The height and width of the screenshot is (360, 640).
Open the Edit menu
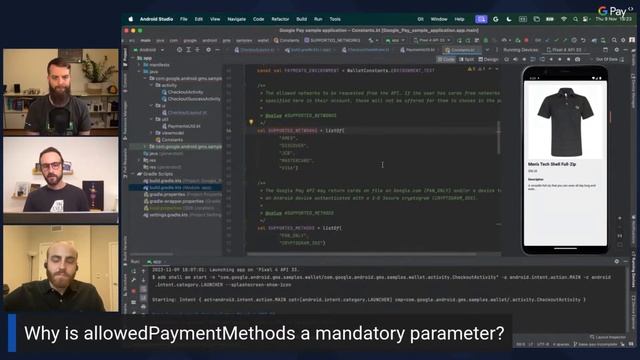(x=199, y=19)
